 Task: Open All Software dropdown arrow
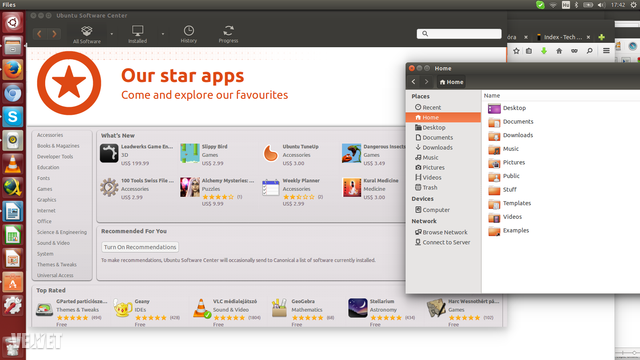coord(112,34)
